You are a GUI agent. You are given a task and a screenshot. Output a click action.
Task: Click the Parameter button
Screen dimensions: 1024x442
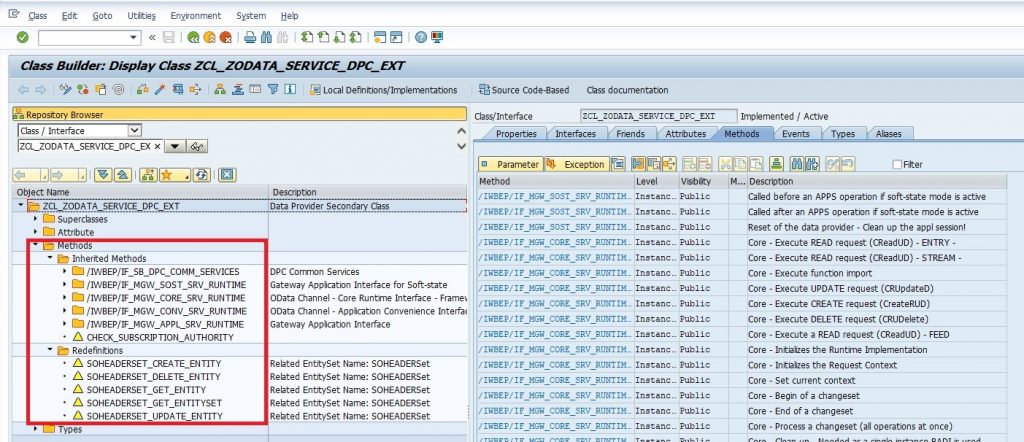coord(510,164)
